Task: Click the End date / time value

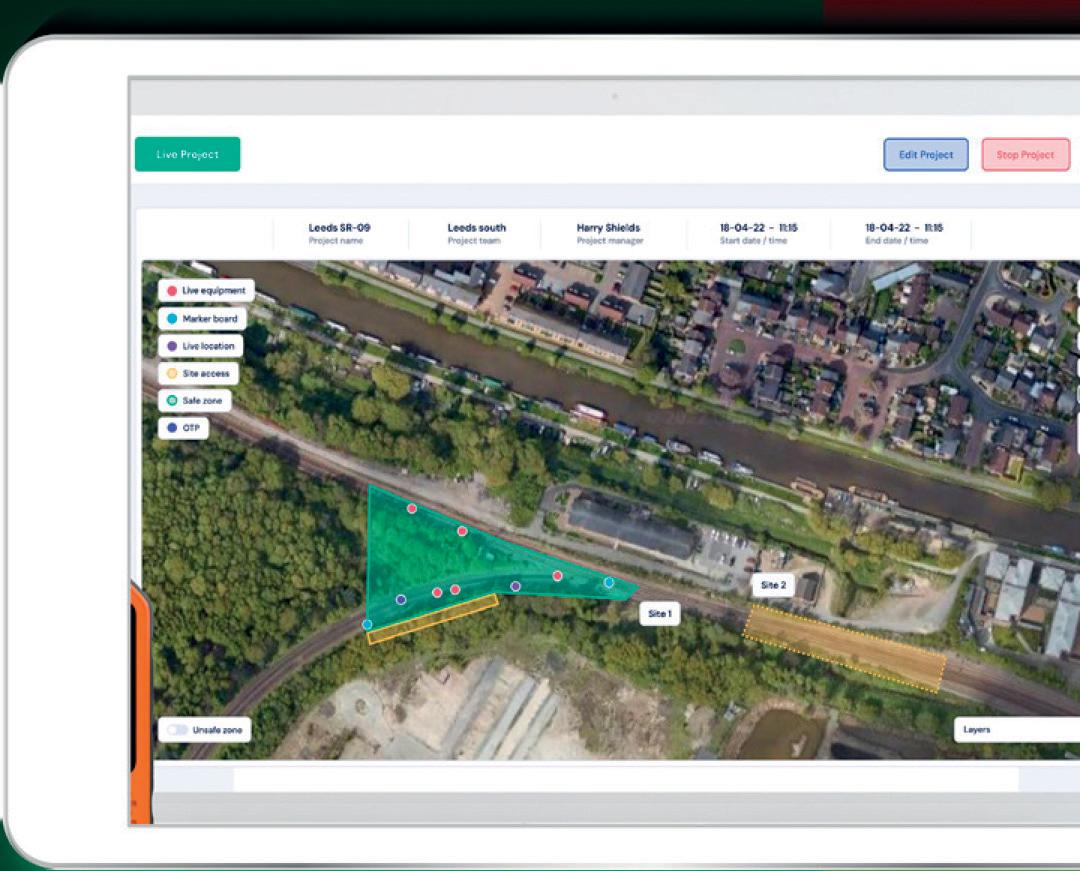Action: click(904, 228)
